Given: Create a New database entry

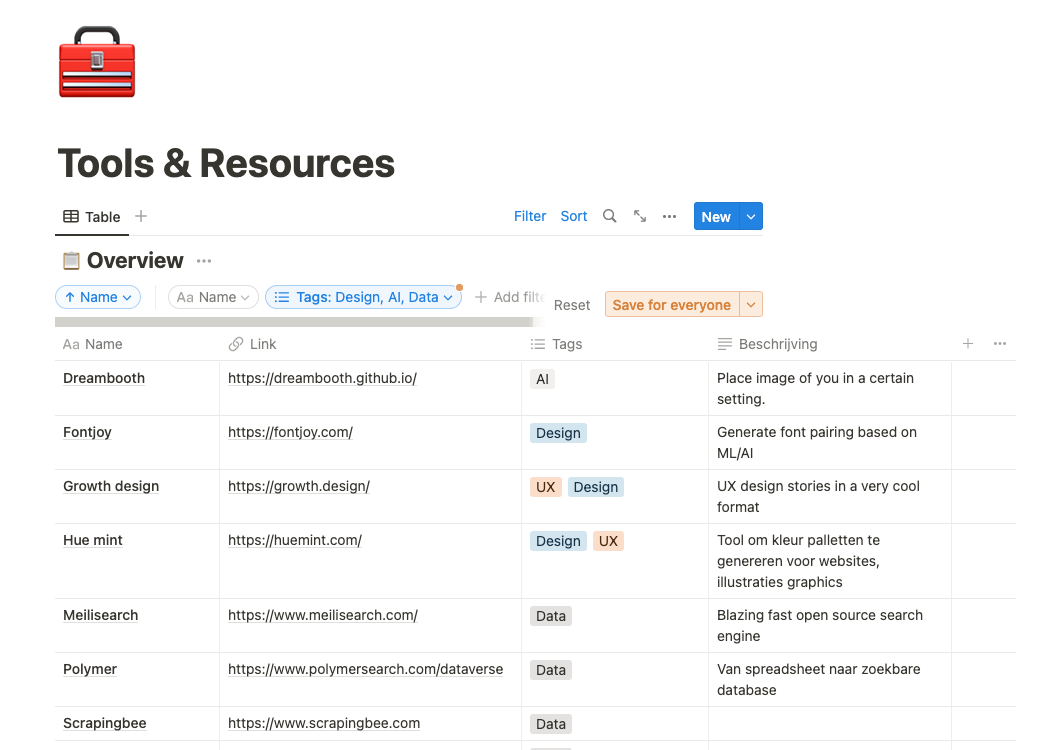Looking at the screenshot, I should pyautogui.click(x=716, y=216).
